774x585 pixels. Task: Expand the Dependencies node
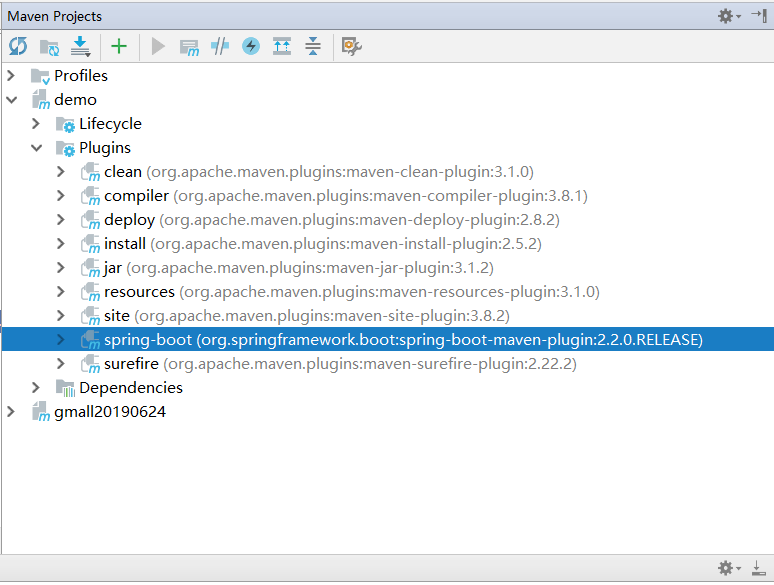(x=36, y=388)
